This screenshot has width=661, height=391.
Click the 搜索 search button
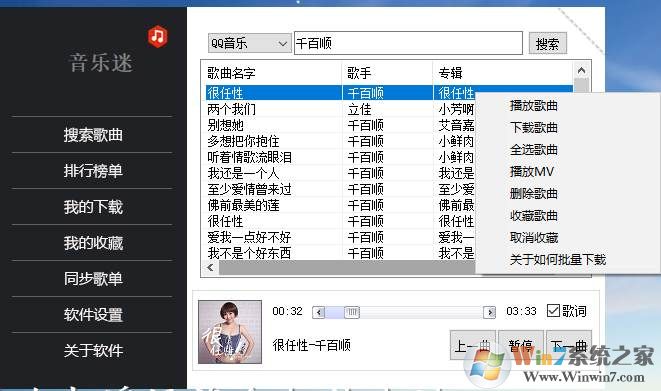[548, 43]
